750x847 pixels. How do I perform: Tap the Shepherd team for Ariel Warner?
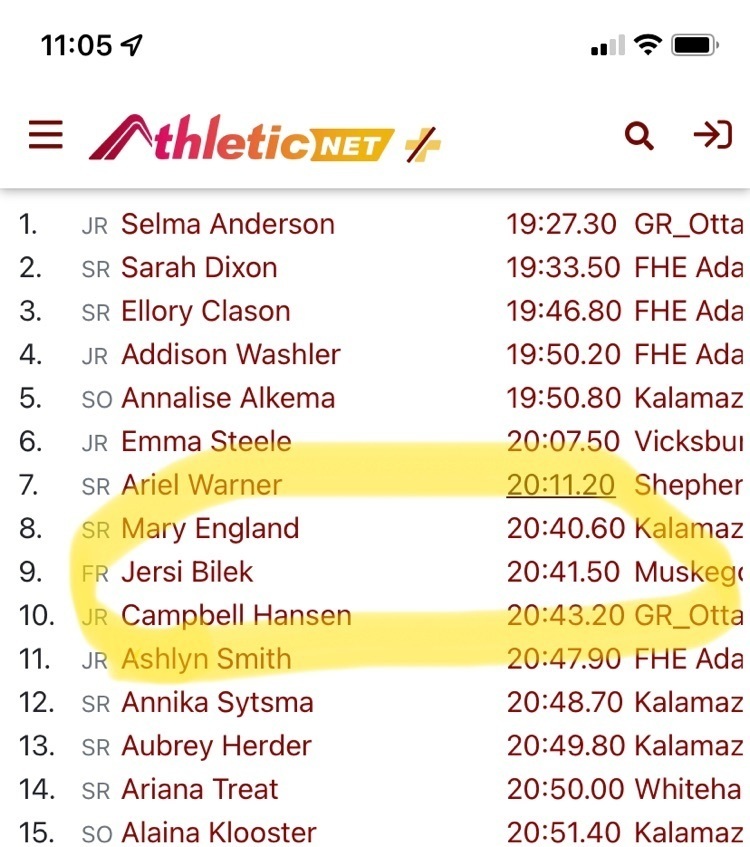(689, 485)
